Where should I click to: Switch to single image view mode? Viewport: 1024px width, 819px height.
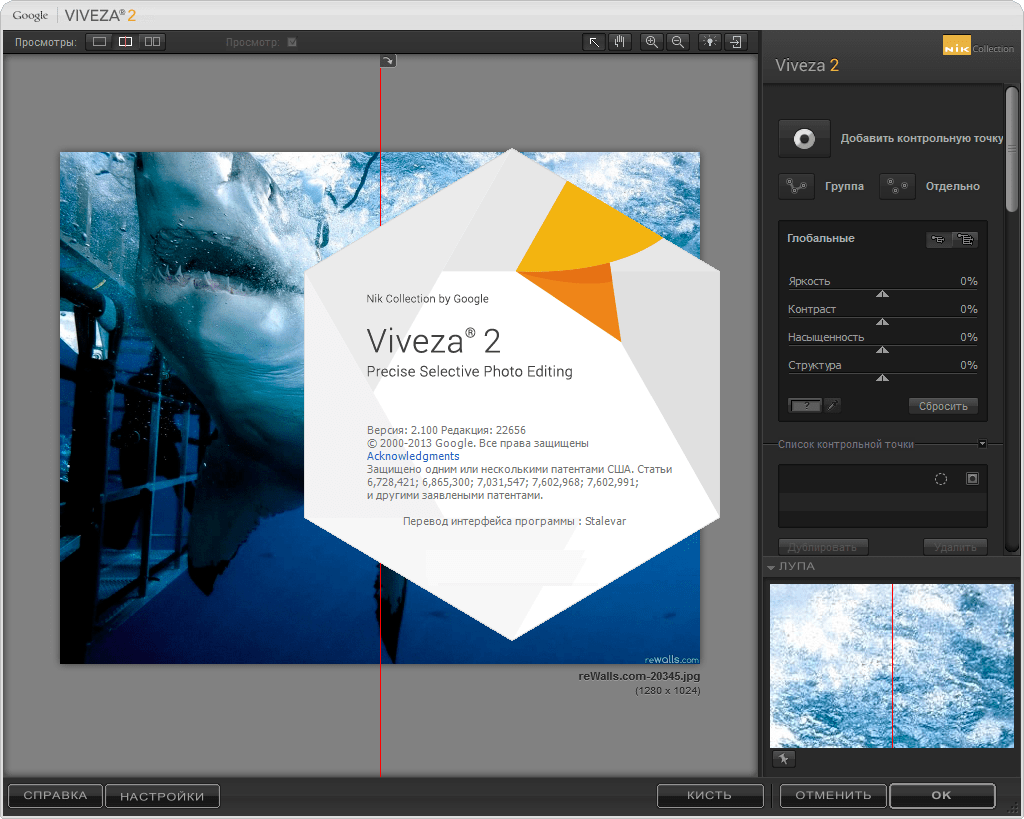click(x=99, y=42)
